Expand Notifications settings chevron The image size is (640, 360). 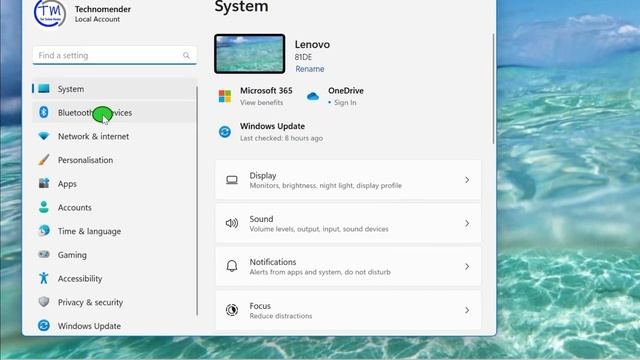pos(467,267)
